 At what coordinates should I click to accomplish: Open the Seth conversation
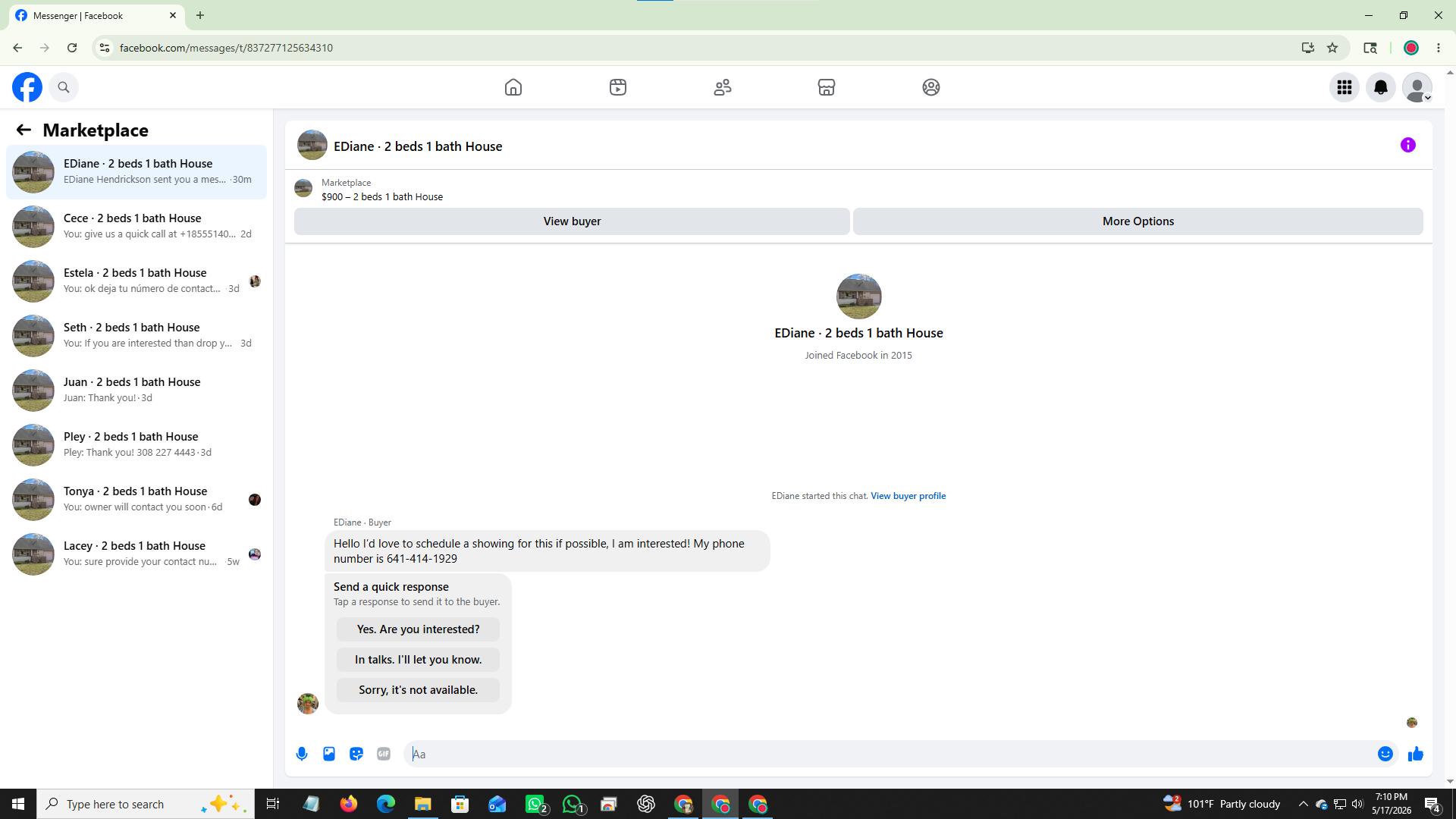tap(136, 336)
